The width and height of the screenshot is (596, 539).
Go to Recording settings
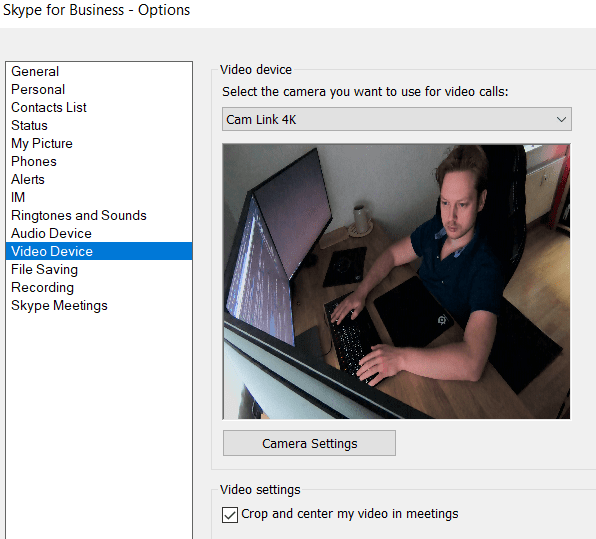click(42, 287)
